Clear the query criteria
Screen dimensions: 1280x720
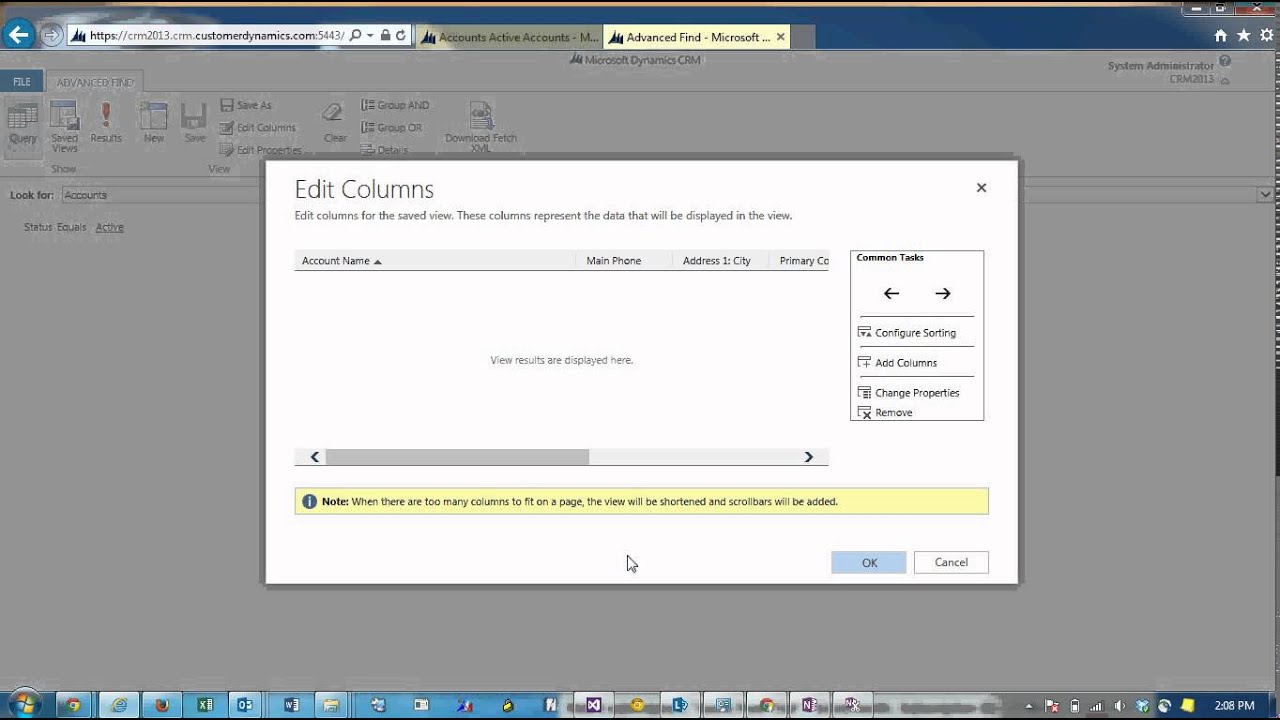(335, 124)
